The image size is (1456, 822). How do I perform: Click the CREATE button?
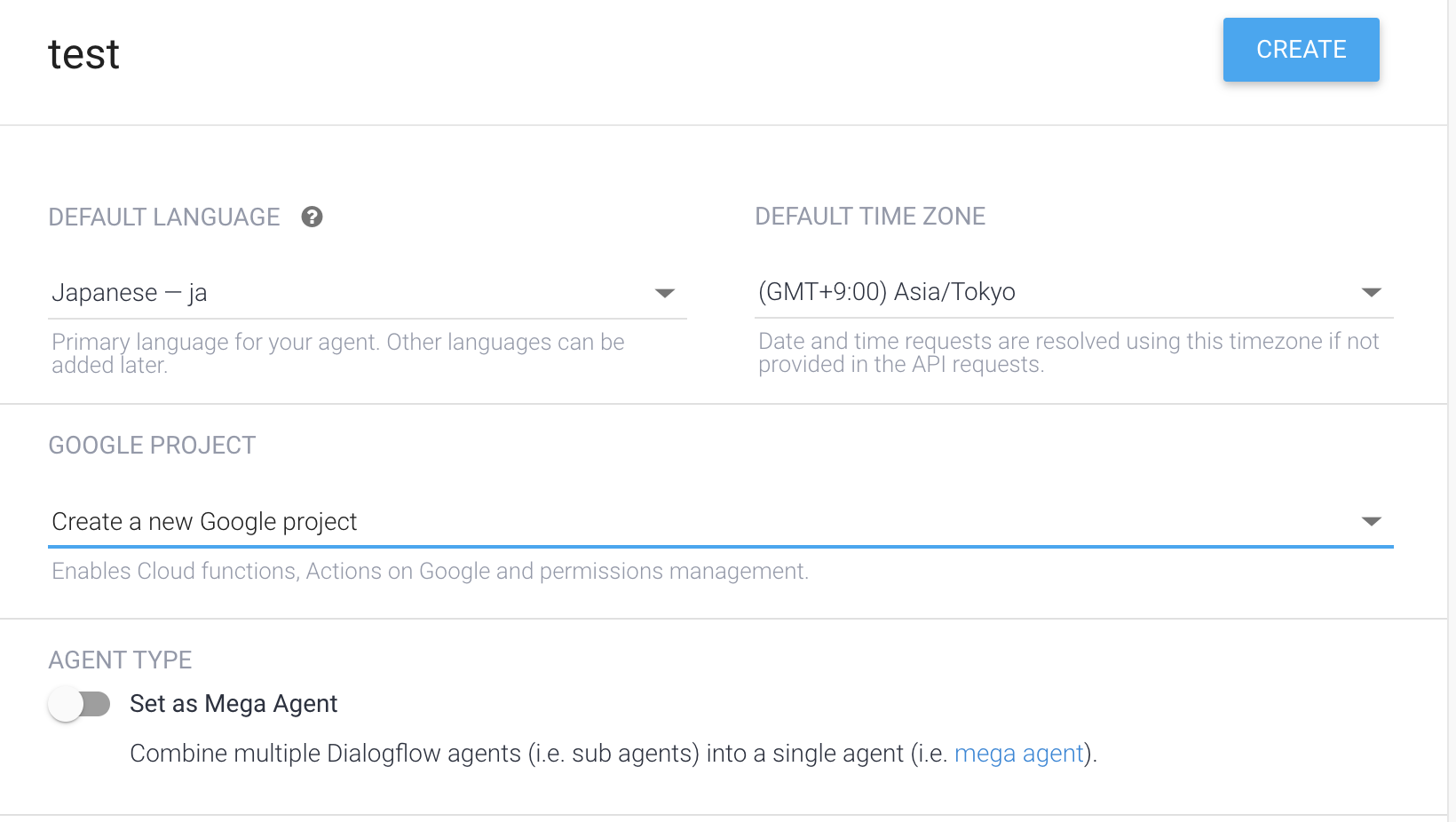1301,50
